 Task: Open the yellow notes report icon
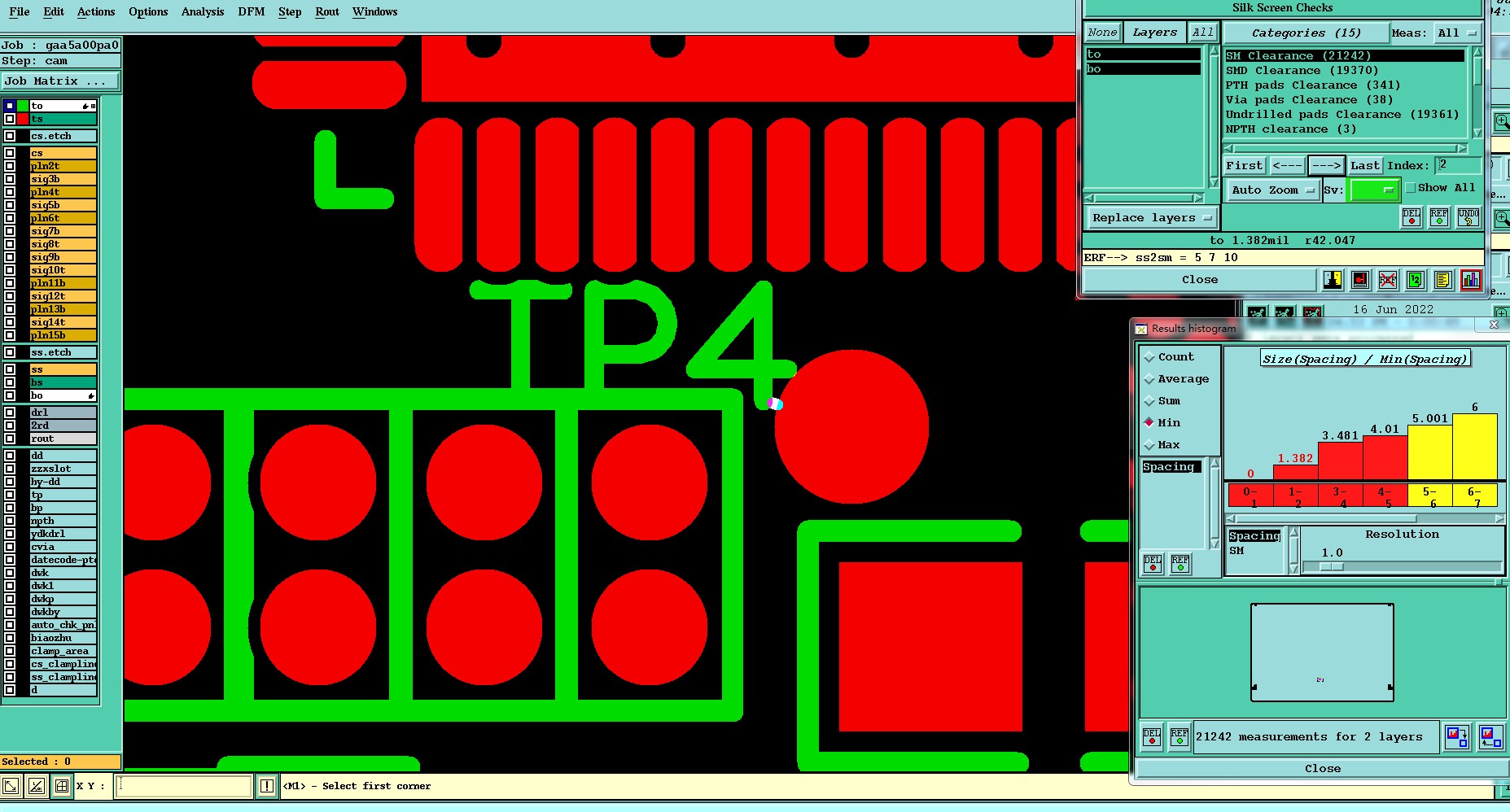point(1443,280)
